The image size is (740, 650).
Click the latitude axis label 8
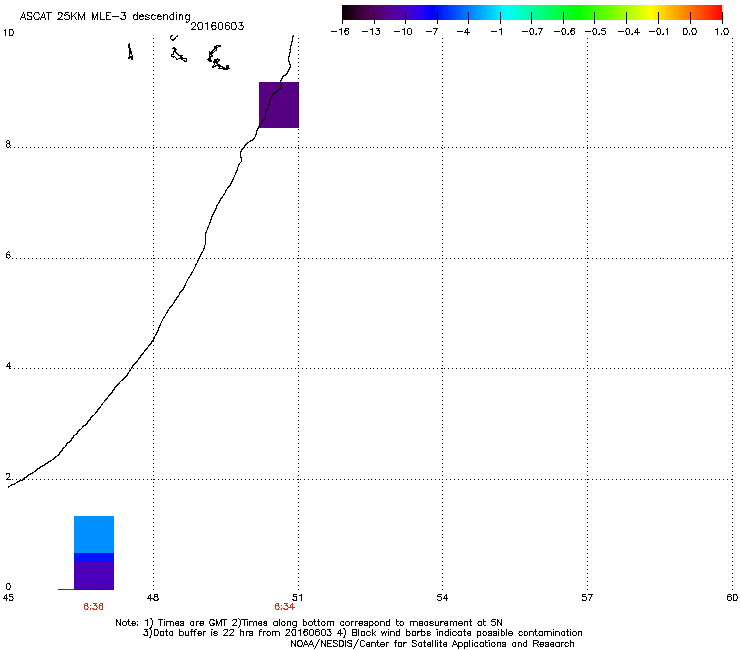click(8, 144)
